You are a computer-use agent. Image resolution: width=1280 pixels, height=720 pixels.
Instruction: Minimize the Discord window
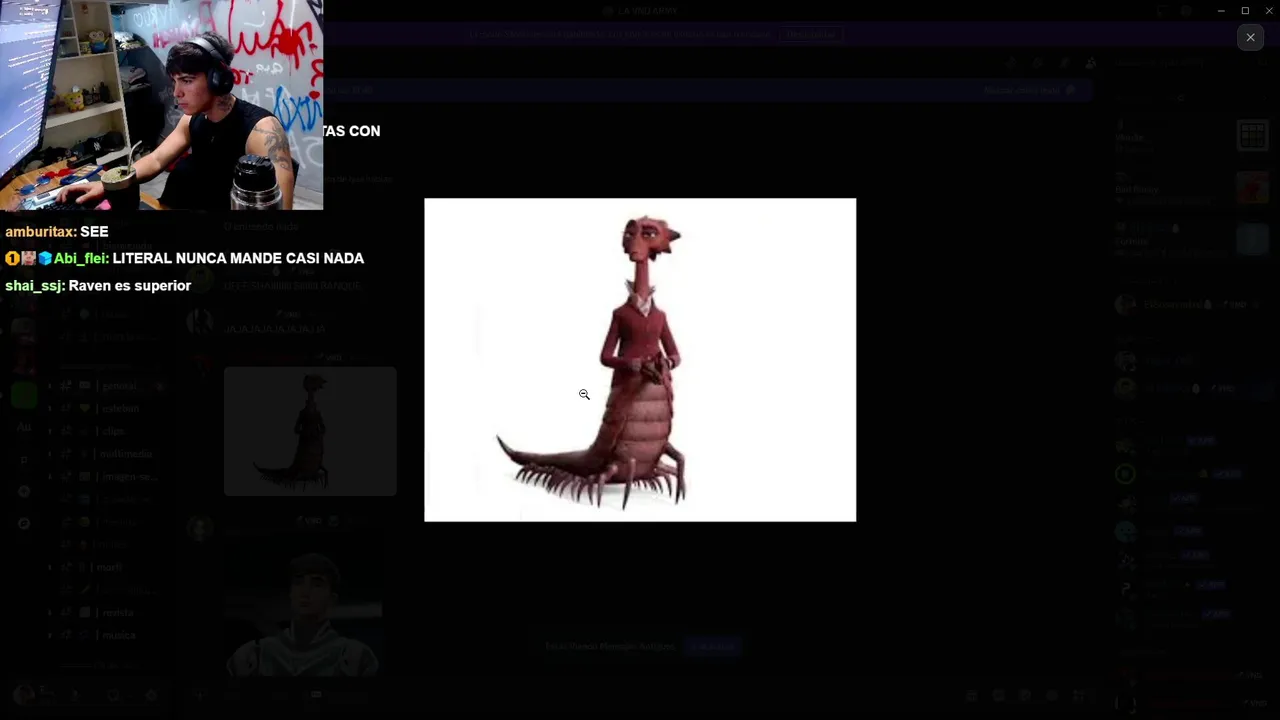point(1221,10)
